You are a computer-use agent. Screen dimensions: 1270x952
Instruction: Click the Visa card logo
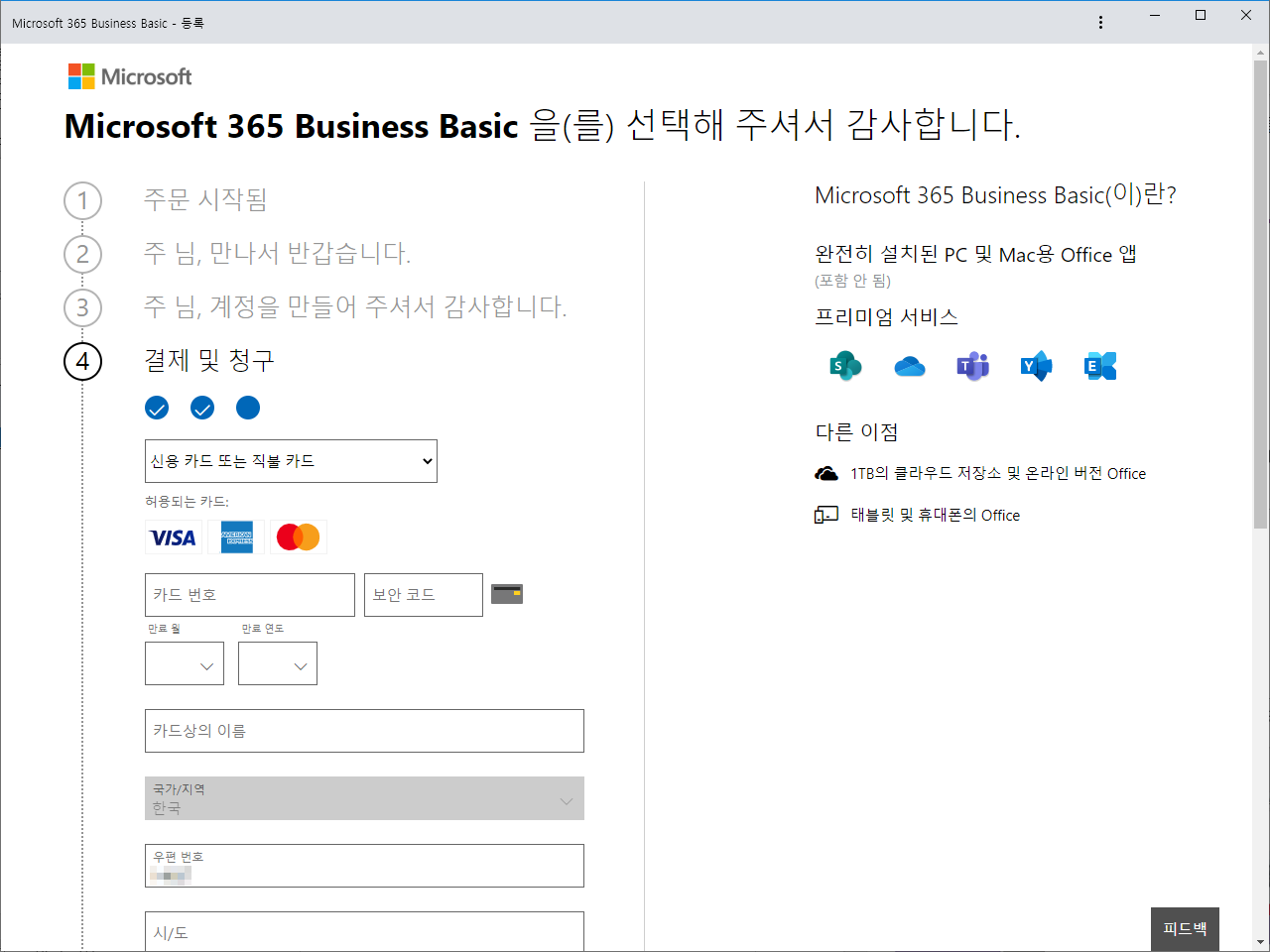point(174,537)
